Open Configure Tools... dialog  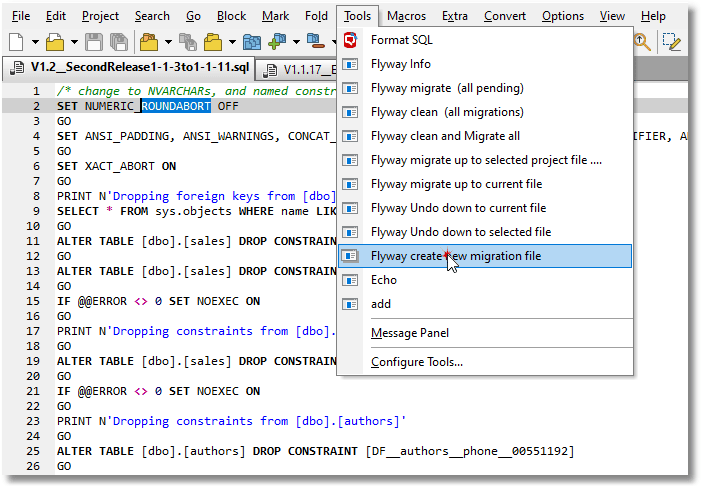click(485, 362)
